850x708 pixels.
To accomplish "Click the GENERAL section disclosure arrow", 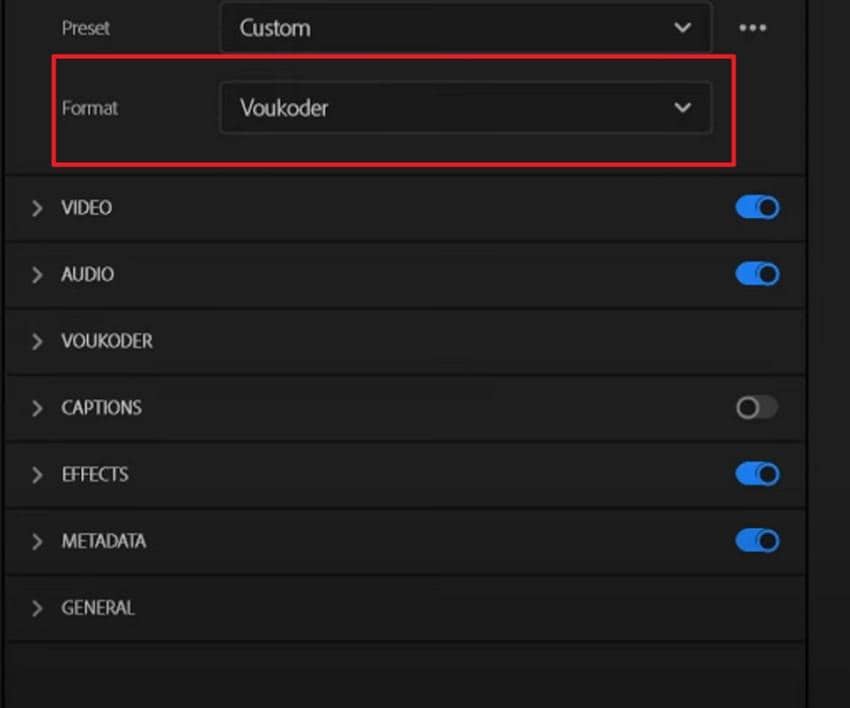I will pyautogui.click(x=38, y=608).
